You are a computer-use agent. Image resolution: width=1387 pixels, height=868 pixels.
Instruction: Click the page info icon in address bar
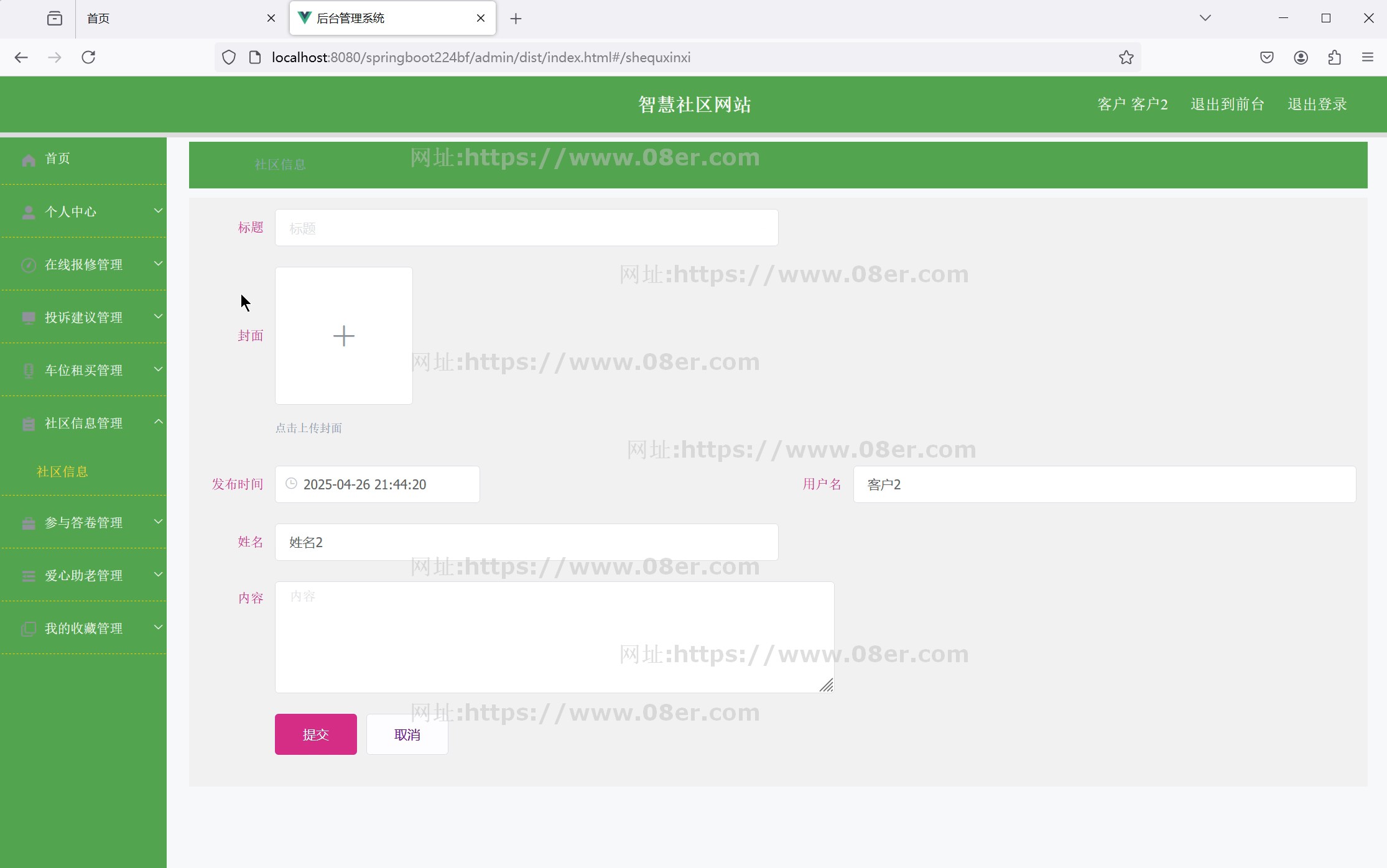click(x=254, y=57)
